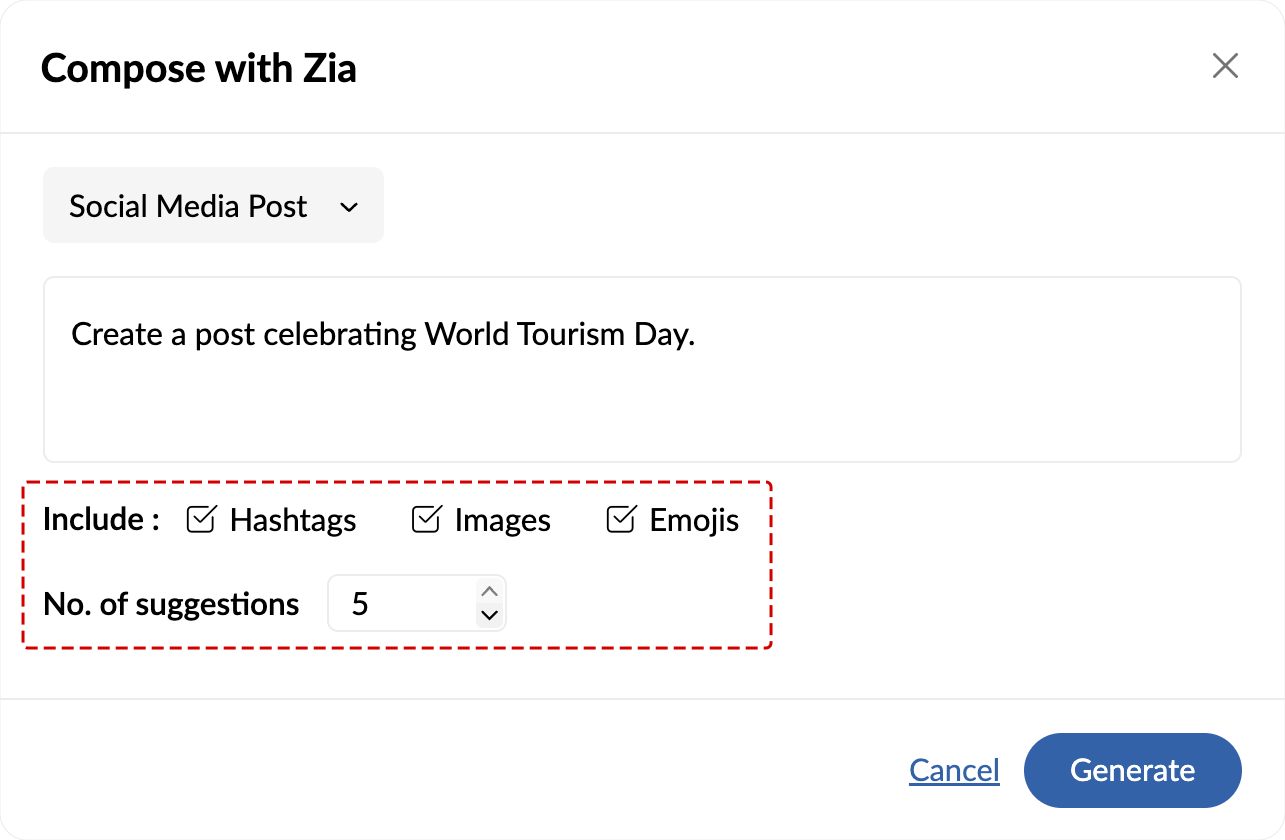Disable the Emojis checkbox
The height and width of the screenshot is (840, 1285).
click(621, 520)
